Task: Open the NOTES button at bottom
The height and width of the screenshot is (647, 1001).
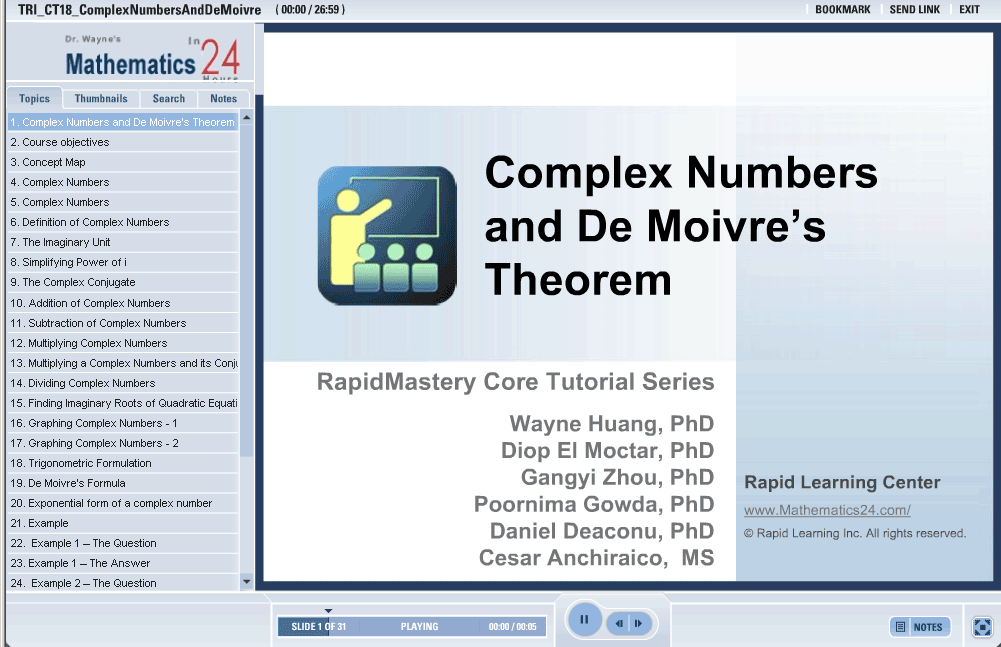Action: [x=920, y=627]
